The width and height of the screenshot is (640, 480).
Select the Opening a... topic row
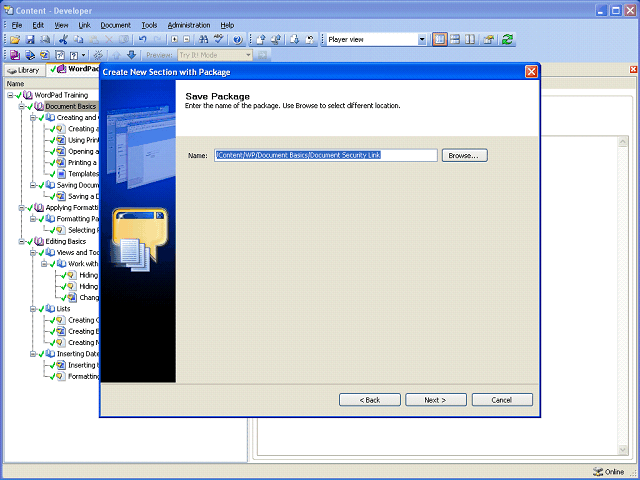83,151
